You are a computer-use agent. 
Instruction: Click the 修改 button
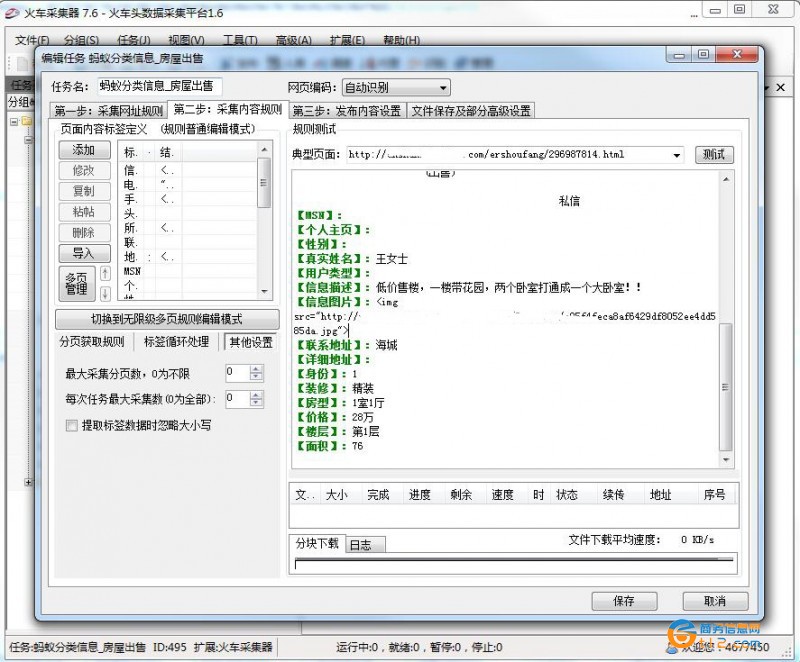coord(84,171)
